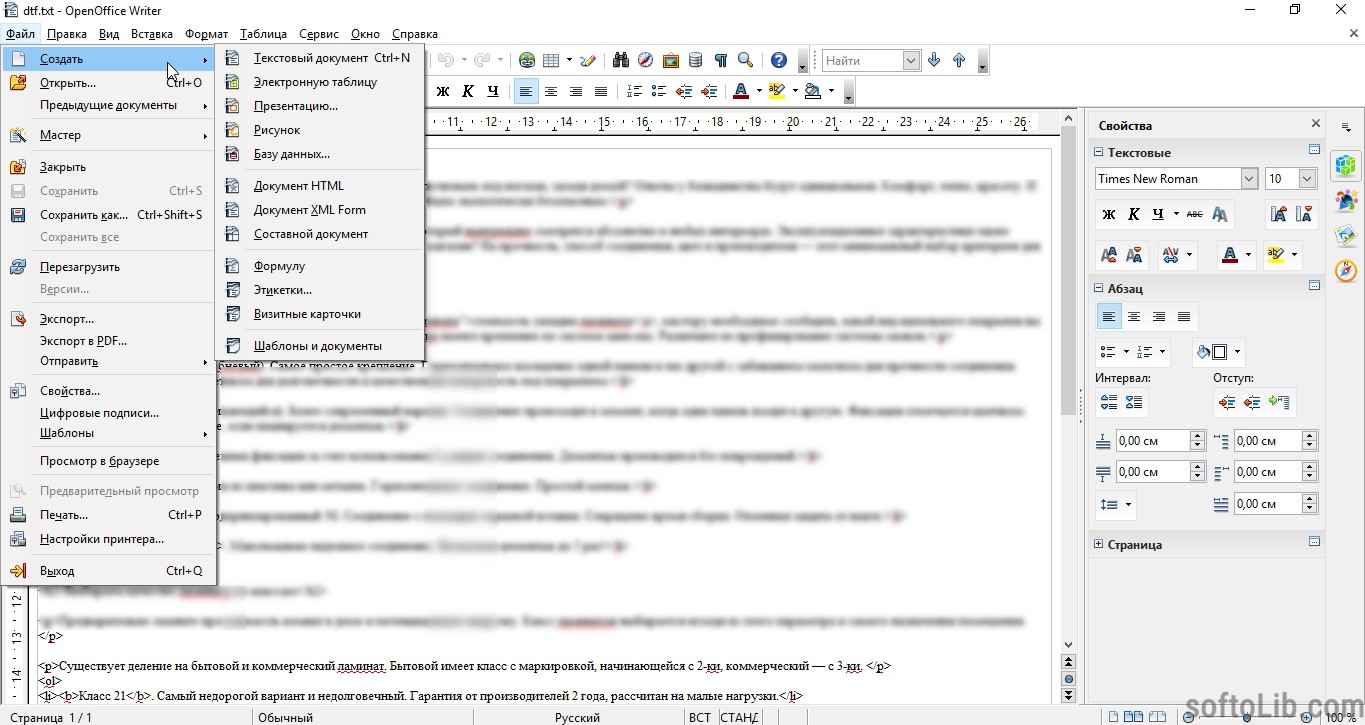Open Абзац section More Options button
The width and height of the screenshot is (1365, 725).
1314,285
